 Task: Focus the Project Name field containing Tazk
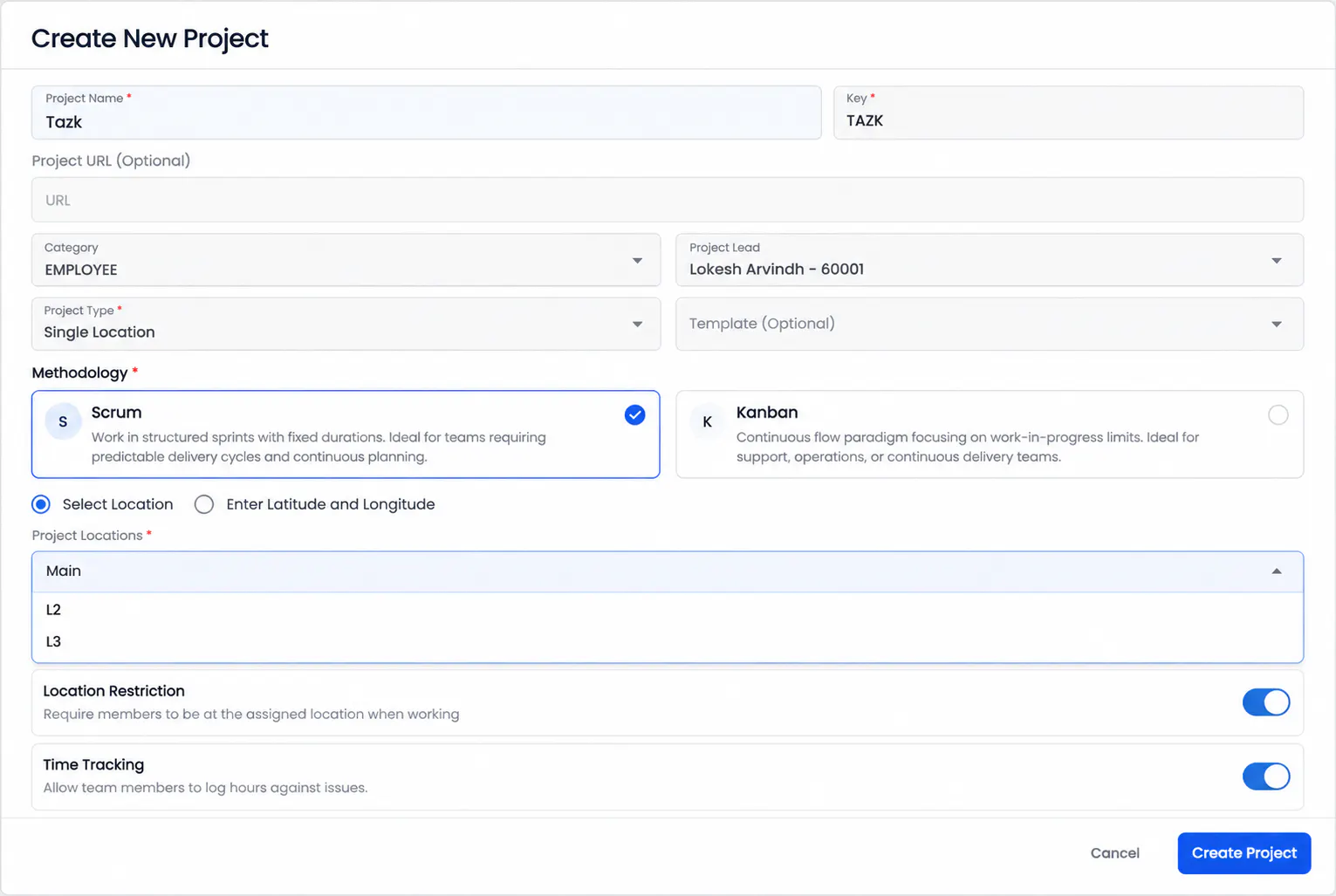pyautogui.click(x=427, y=113)
